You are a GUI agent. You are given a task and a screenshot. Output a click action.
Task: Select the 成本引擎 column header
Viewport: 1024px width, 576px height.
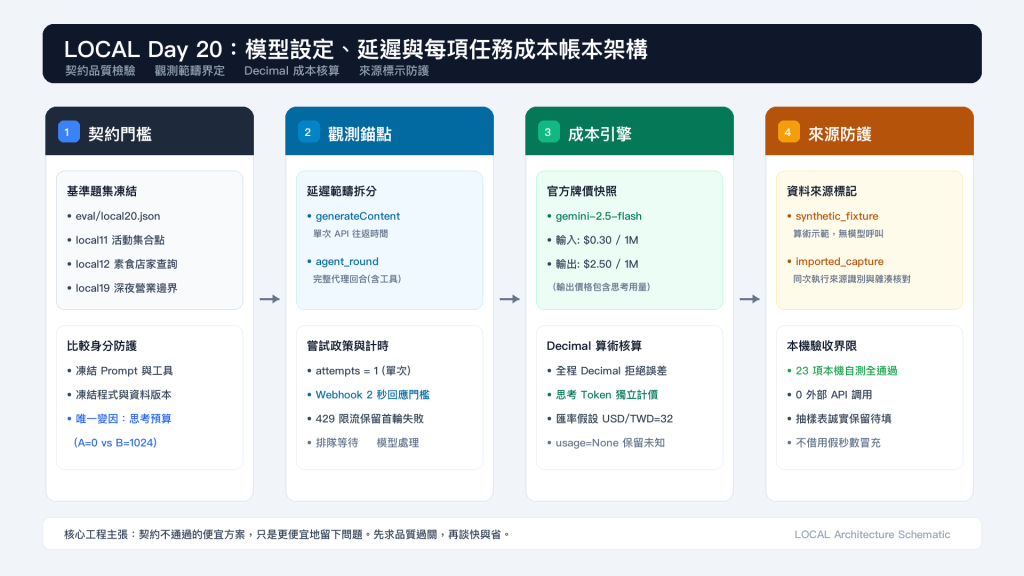(630, 131)
